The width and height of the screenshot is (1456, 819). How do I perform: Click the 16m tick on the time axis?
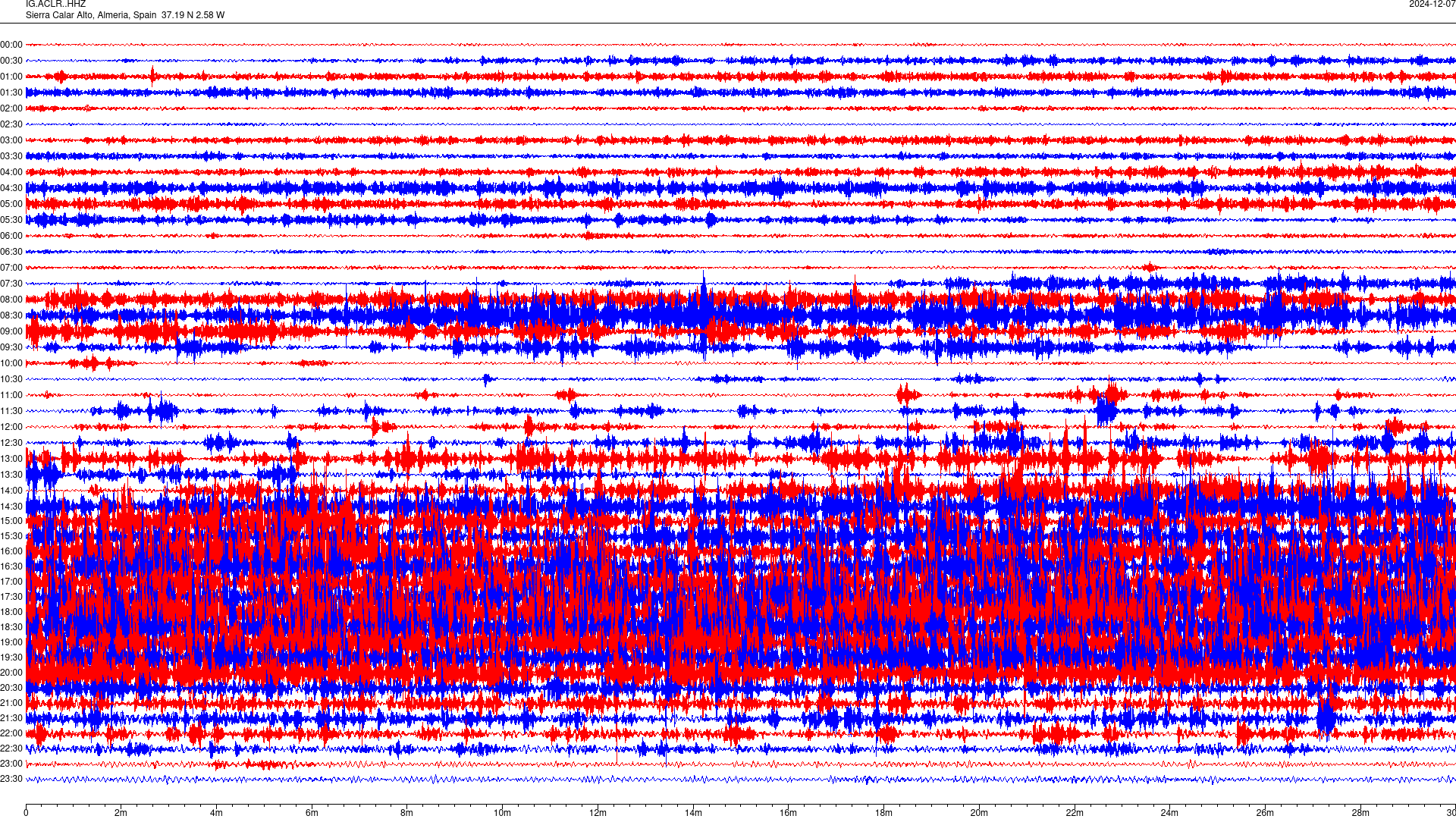point(789,813)
